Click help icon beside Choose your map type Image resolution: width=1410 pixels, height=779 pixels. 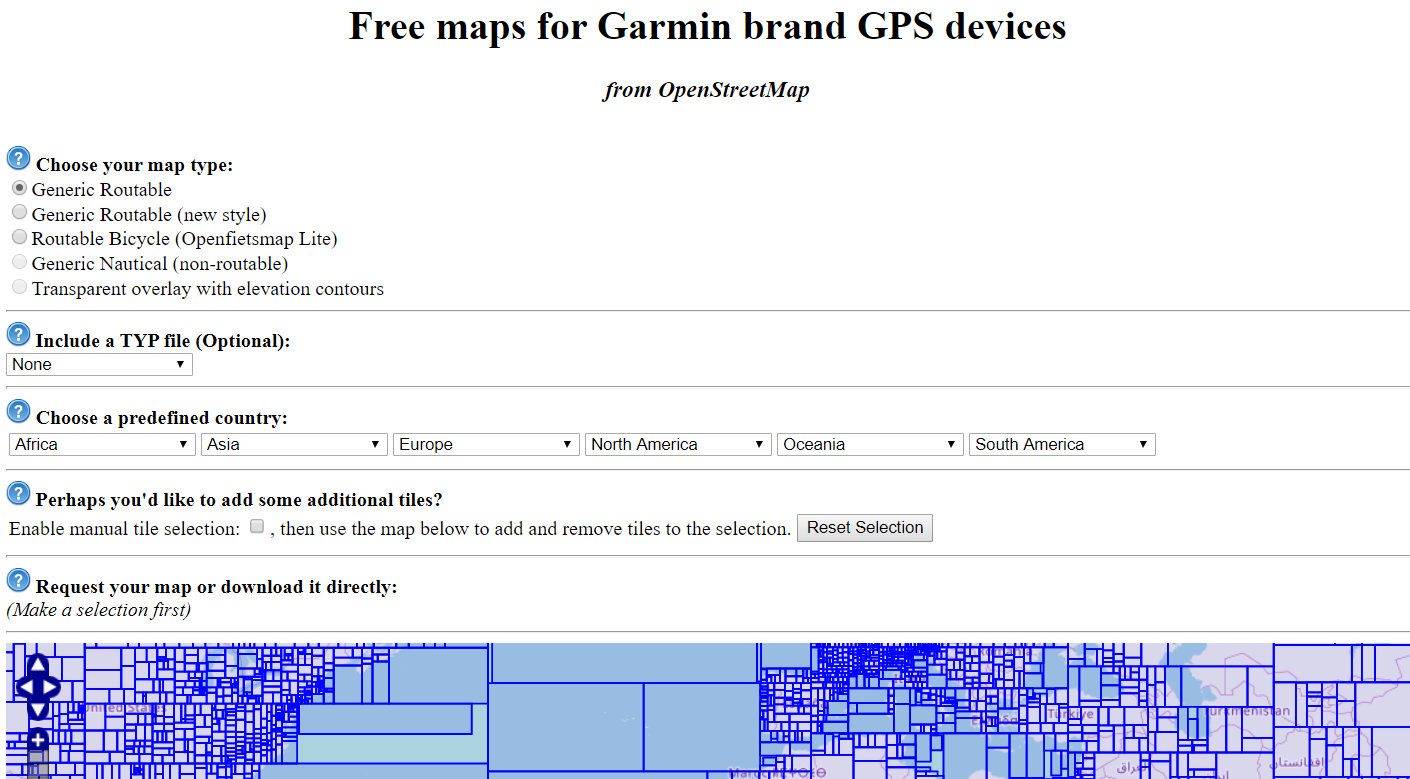18,158
